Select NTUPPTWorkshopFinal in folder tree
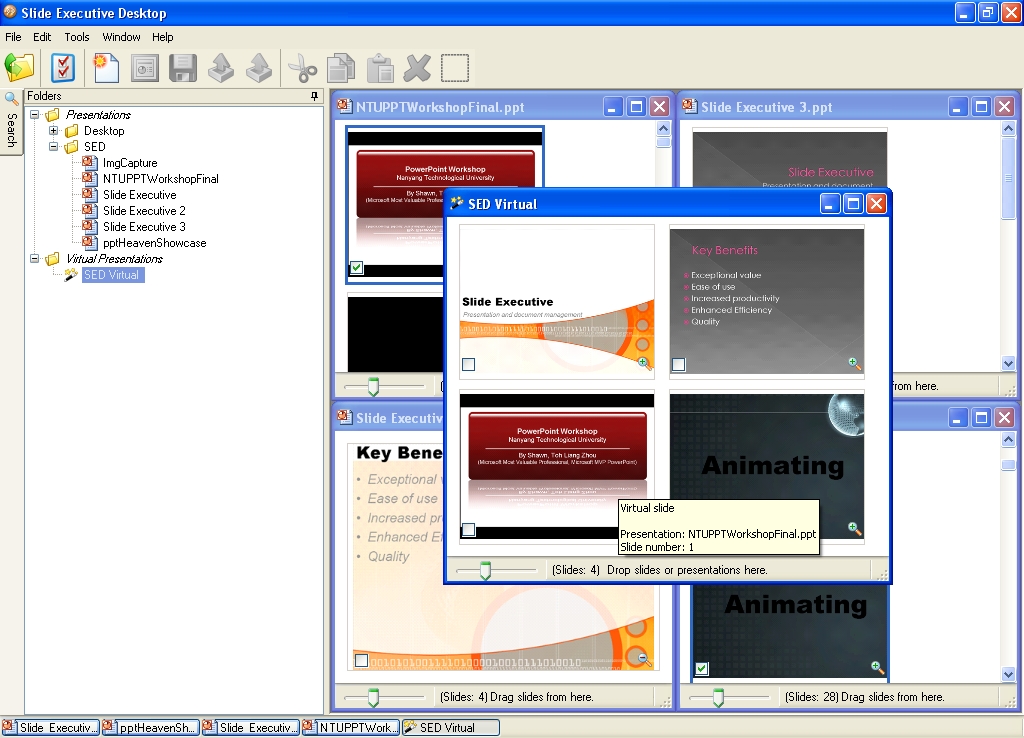 (161, 179)
